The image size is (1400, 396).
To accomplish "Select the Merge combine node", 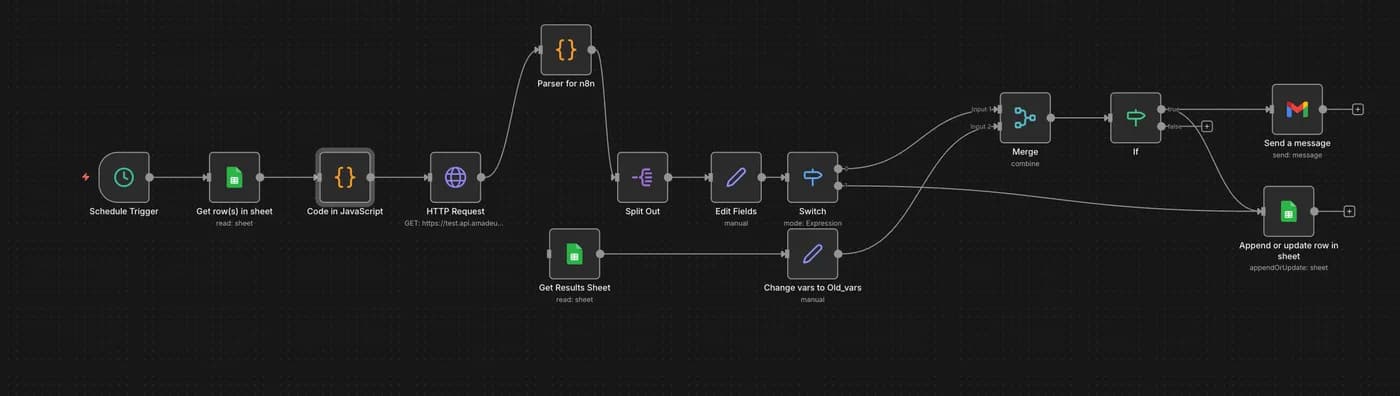I will coord(1025,118).
